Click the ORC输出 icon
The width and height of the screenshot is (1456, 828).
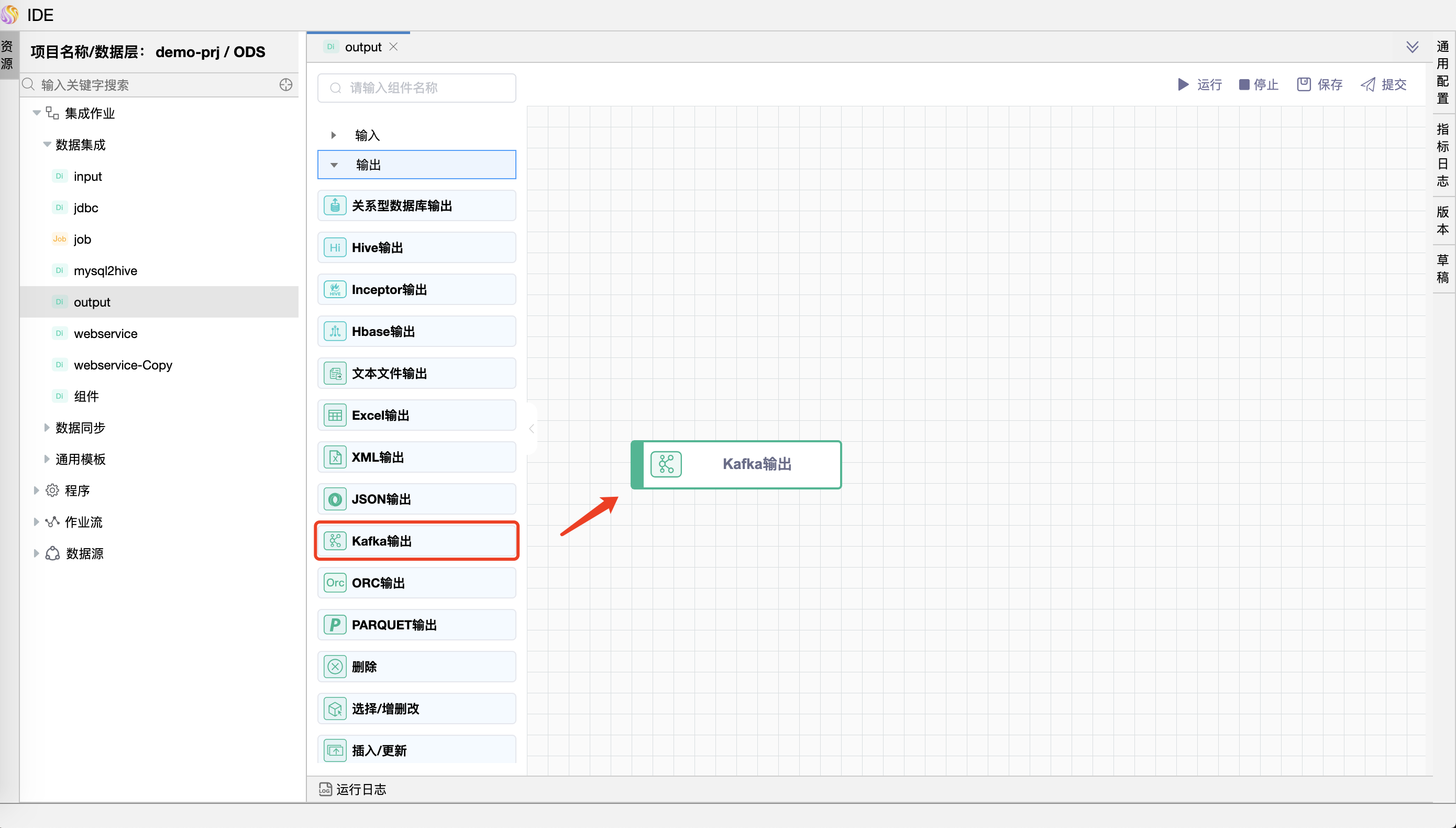[335, 583]
